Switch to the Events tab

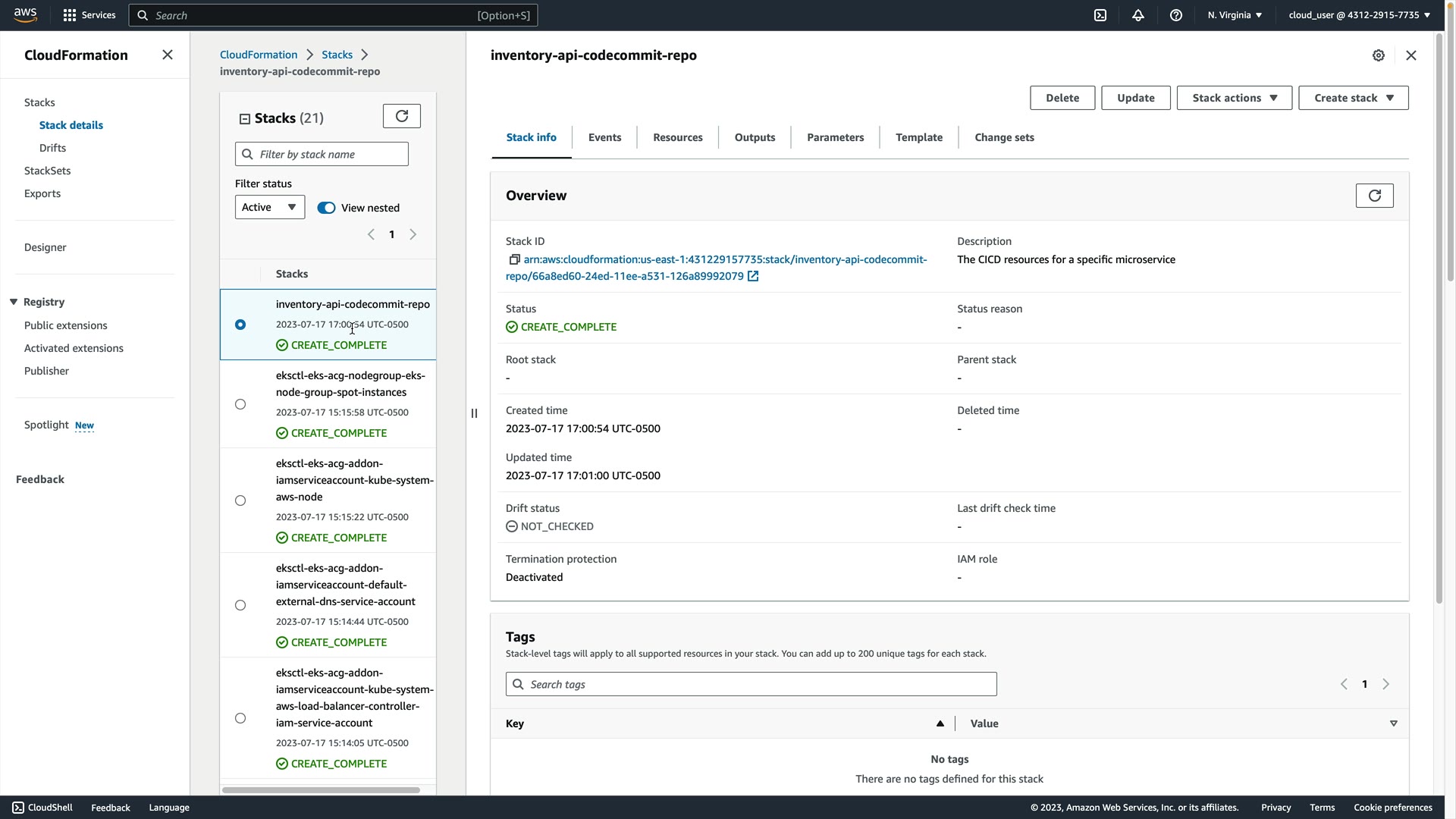click(x=604, y=137)
